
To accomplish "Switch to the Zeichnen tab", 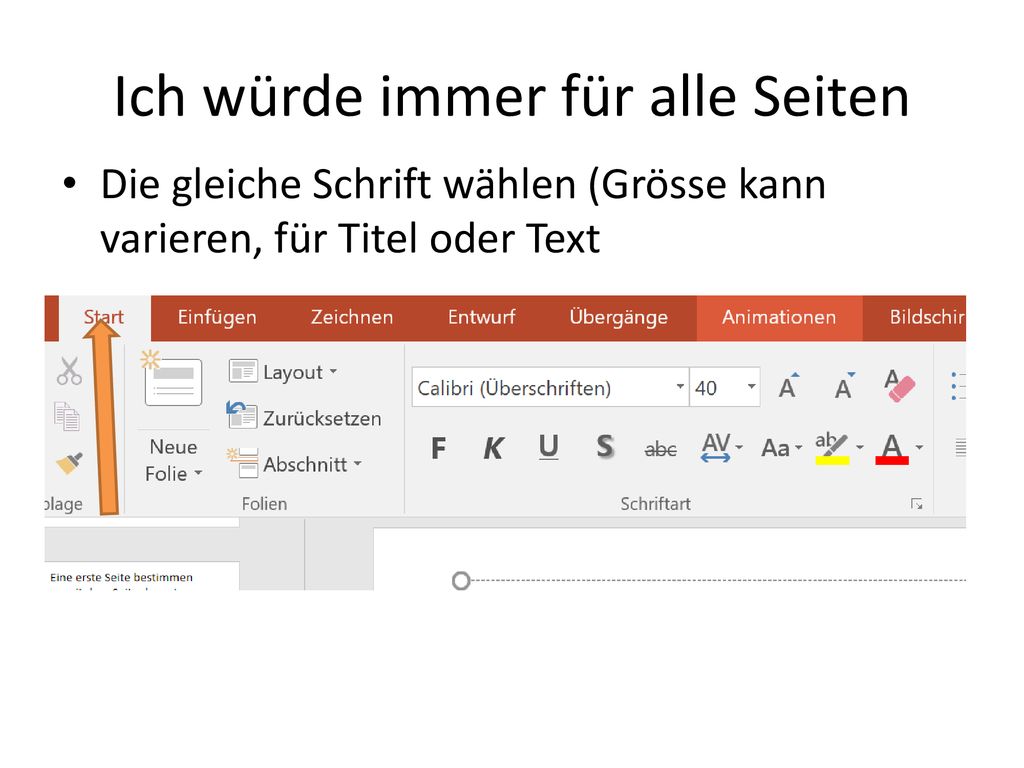I will 352,317.
